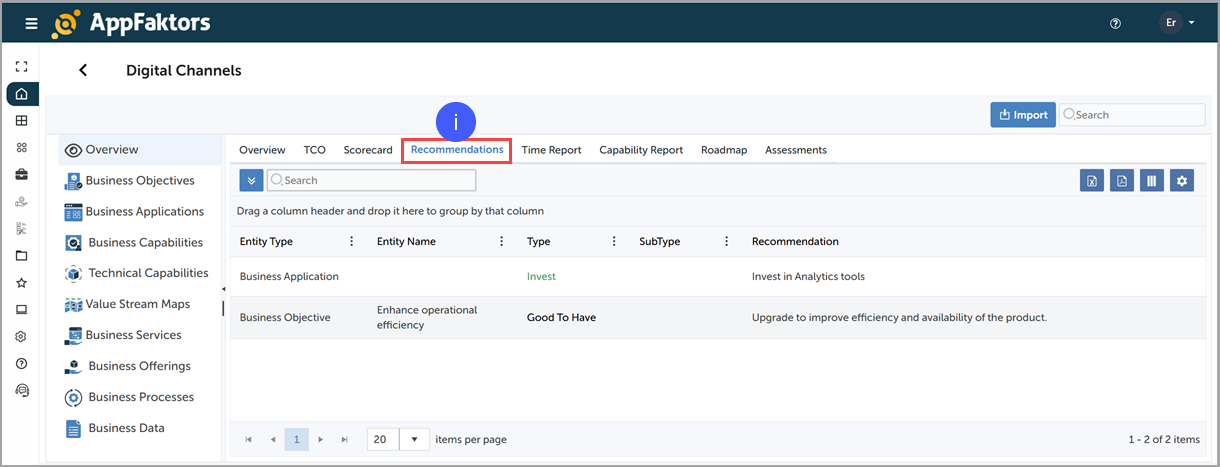Click the Export to Excel icon
This screenshot has height=467, width=1220.
[1092, 181]
